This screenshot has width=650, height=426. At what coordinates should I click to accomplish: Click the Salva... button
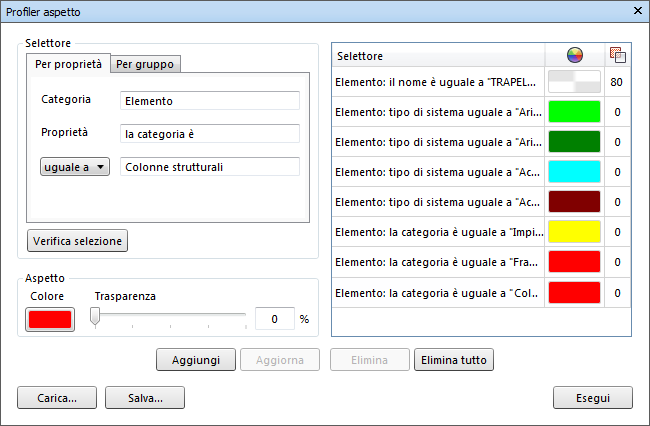pyautogui.click(x=144, y=397)
